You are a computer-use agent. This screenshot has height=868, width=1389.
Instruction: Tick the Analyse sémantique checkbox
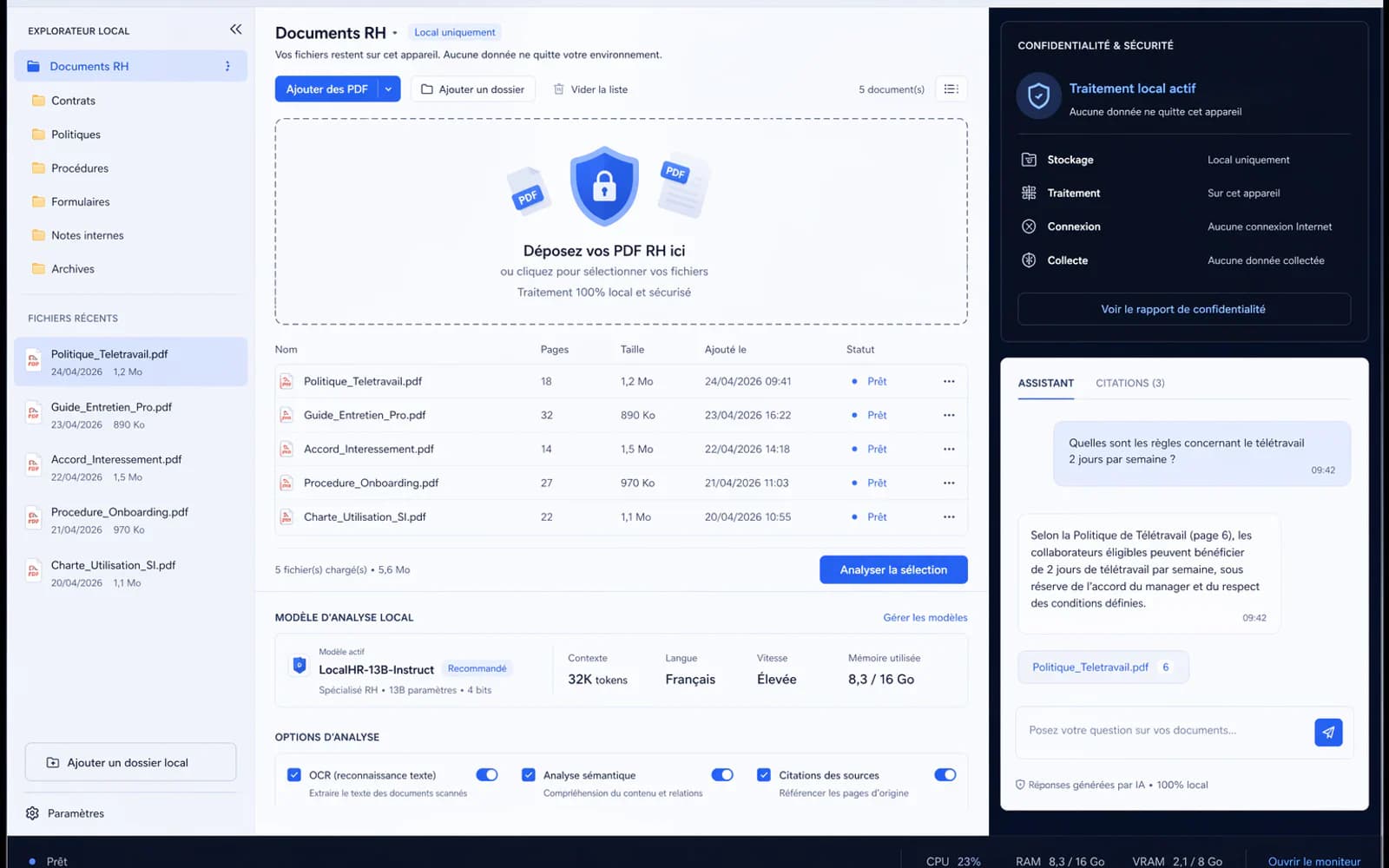pyautogui.click(x=528, y=775)
